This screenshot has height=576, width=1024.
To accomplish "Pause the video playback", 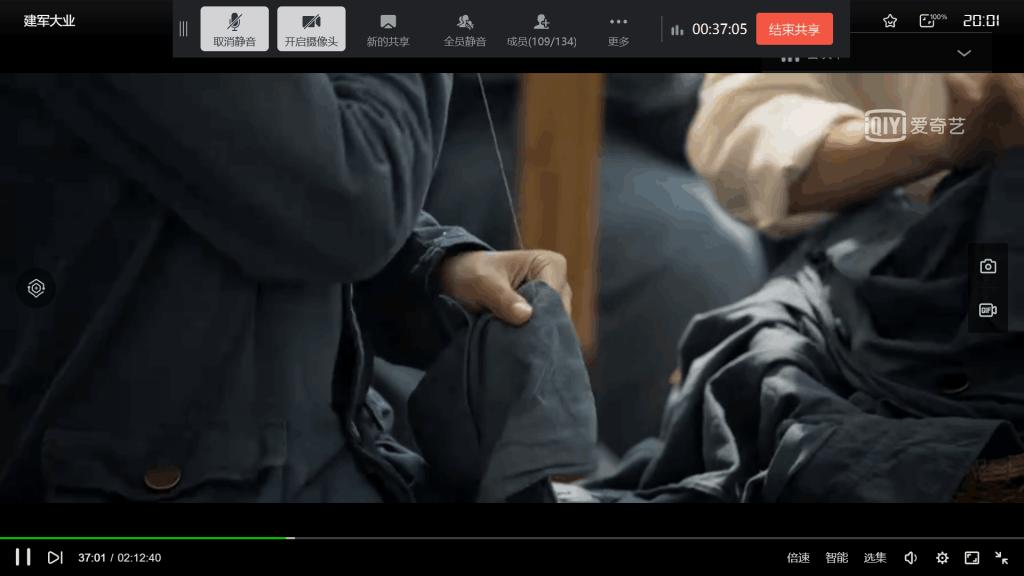I will click(22, 557).
